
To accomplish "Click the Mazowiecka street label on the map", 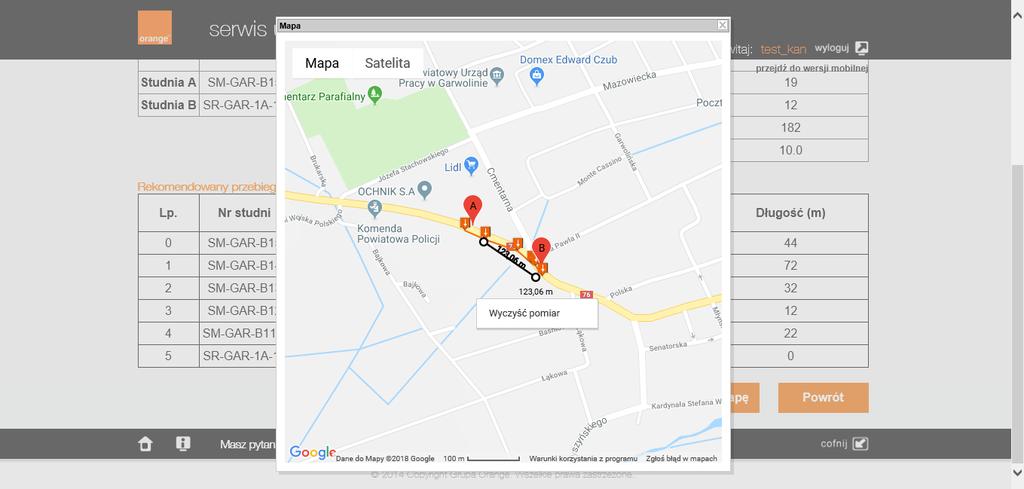I will point(629,82).
